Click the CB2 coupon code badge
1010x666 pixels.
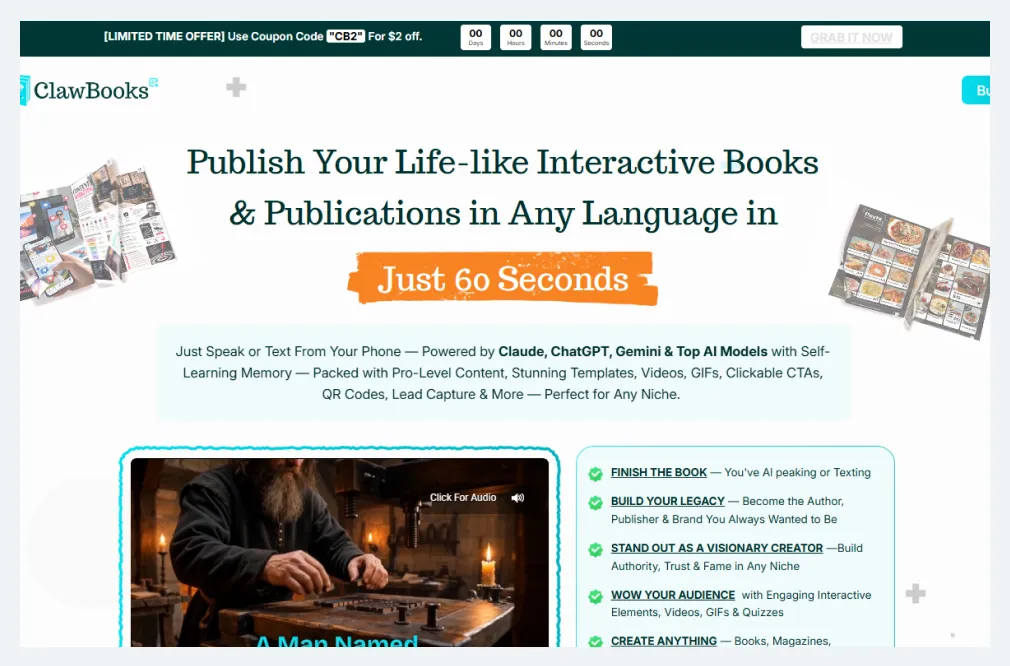click(x=346, y=37)
